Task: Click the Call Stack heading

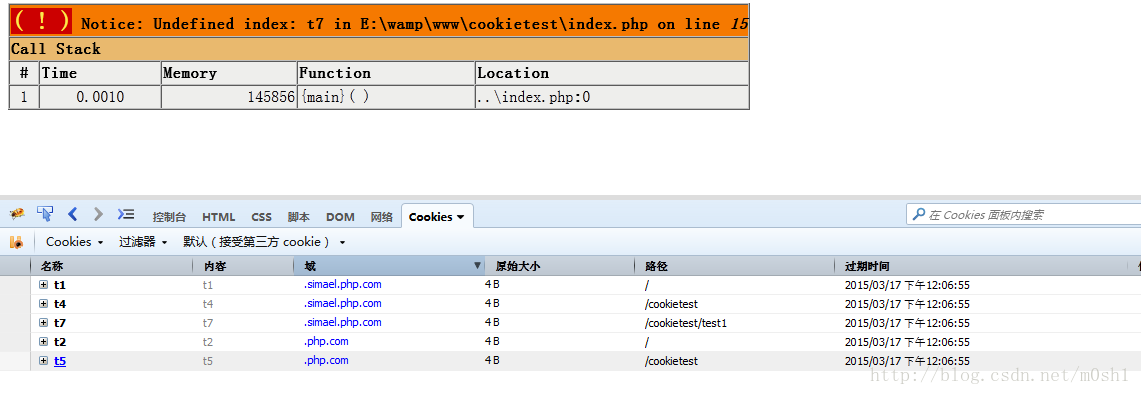Action: pos(55,49)
